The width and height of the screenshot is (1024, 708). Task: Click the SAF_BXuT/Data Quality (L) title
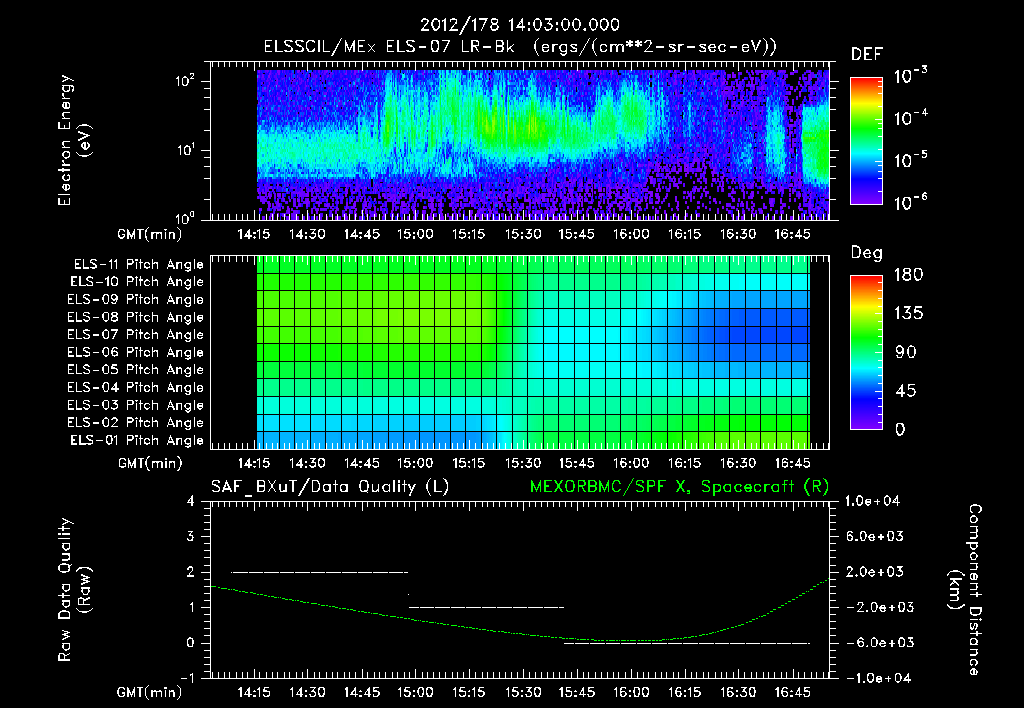click(x=330, y=487)
